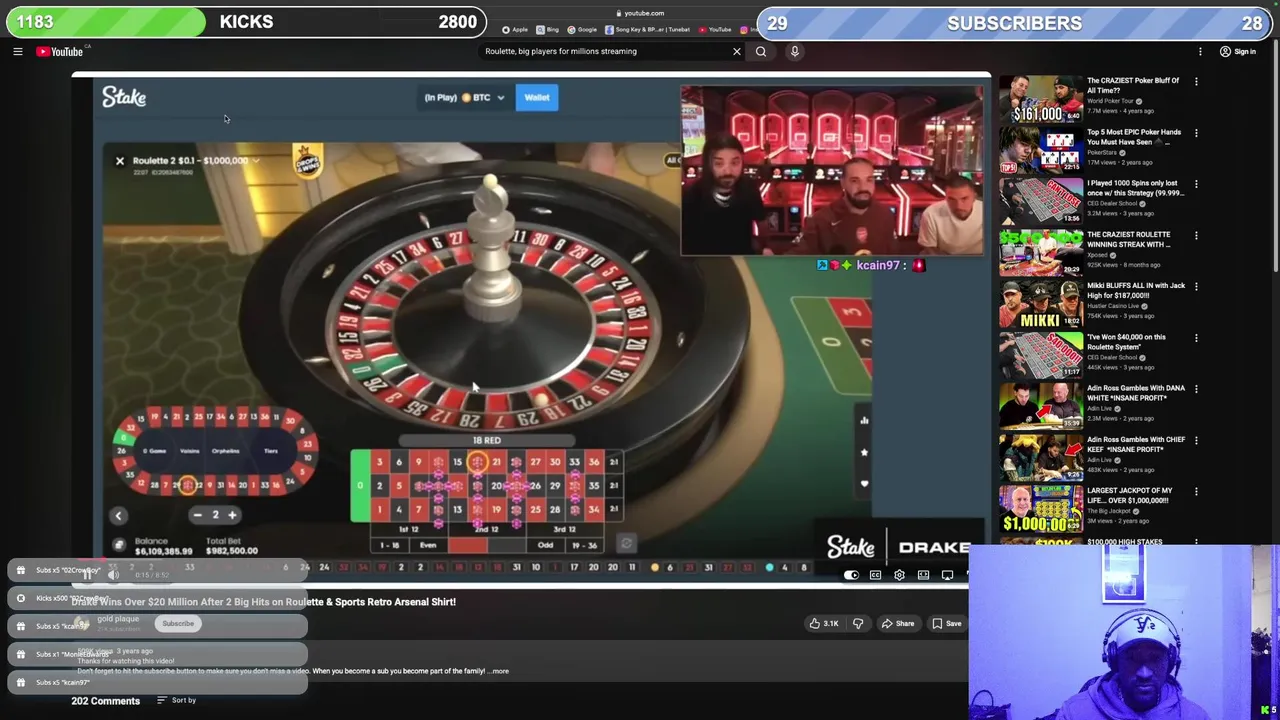Open options menu for CRAZIEST Poker Bluff video

(x=1196, y=82)
